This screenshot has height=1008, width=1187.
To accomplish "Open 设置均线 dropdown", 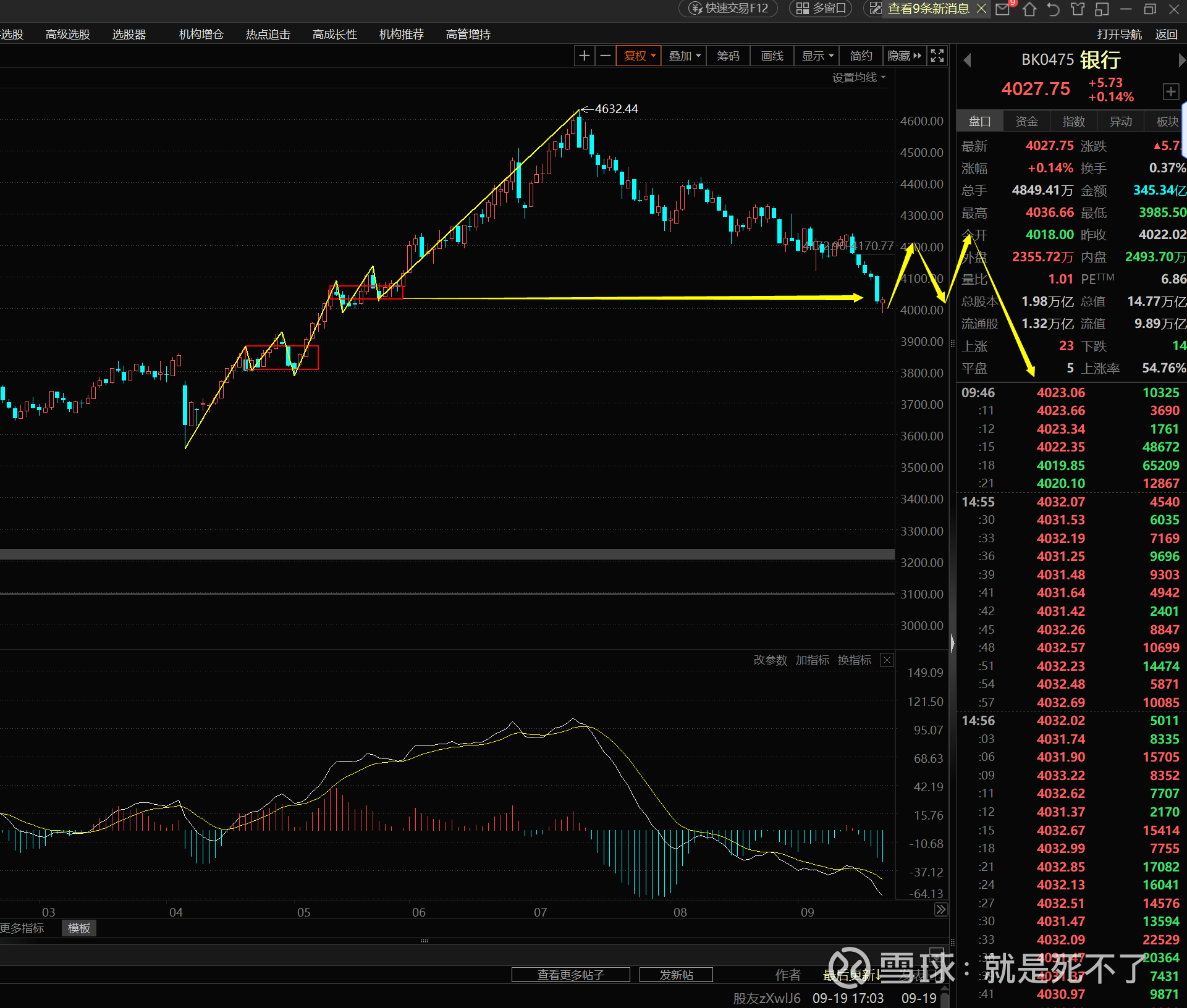I will pyautogui.click(x=858, y=77).
